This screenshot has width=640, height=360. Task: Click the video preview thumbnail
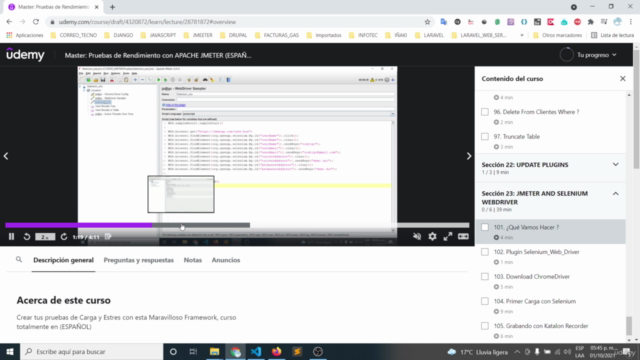click(181, 194)
